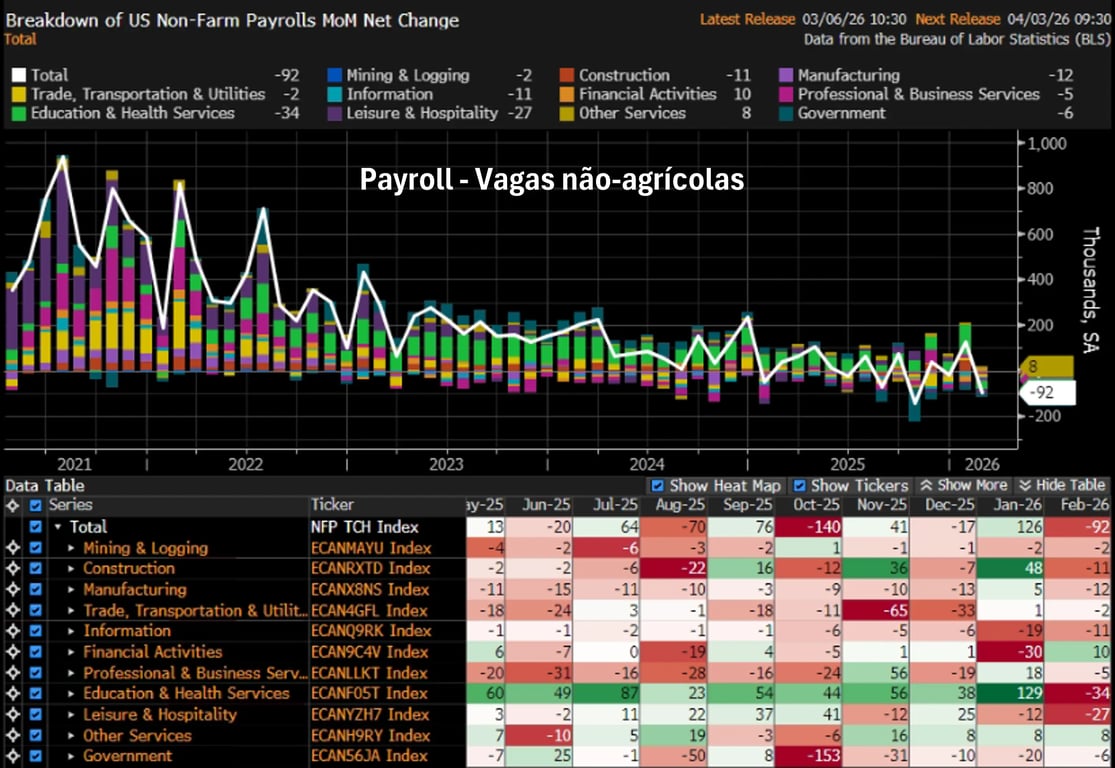Uncheck the Manufacturing series checkbox
Viewport: 1115px width, 768px height.
[x=37, y=590]
